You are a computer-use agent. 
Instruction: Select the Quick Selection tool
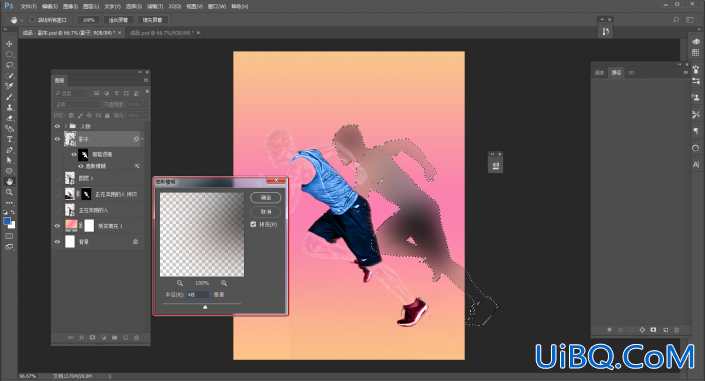pyautogui.click(x=9, y=76)
